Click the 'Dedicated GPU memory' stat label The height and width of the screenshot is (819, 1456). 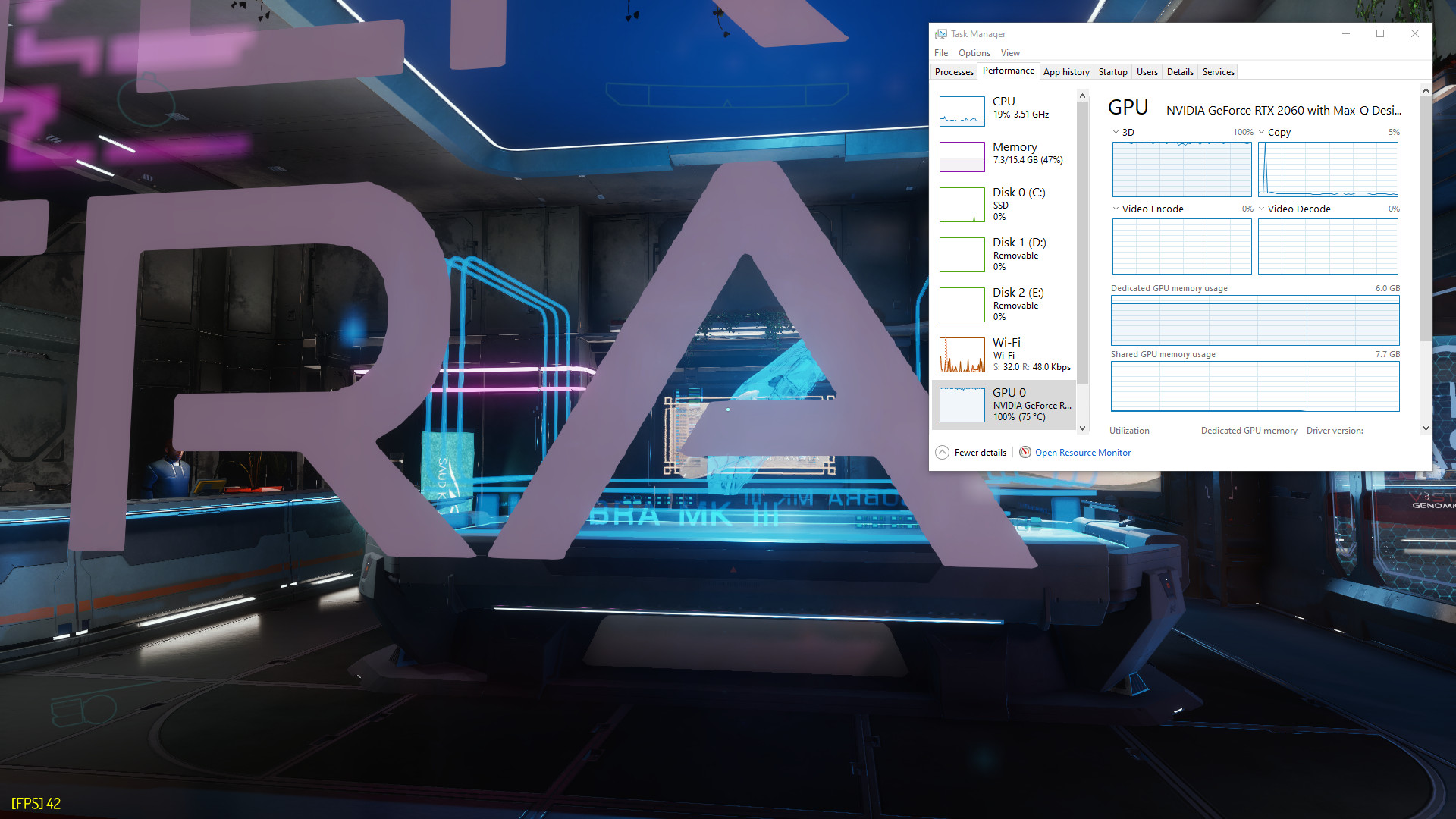click(1249, 431)
